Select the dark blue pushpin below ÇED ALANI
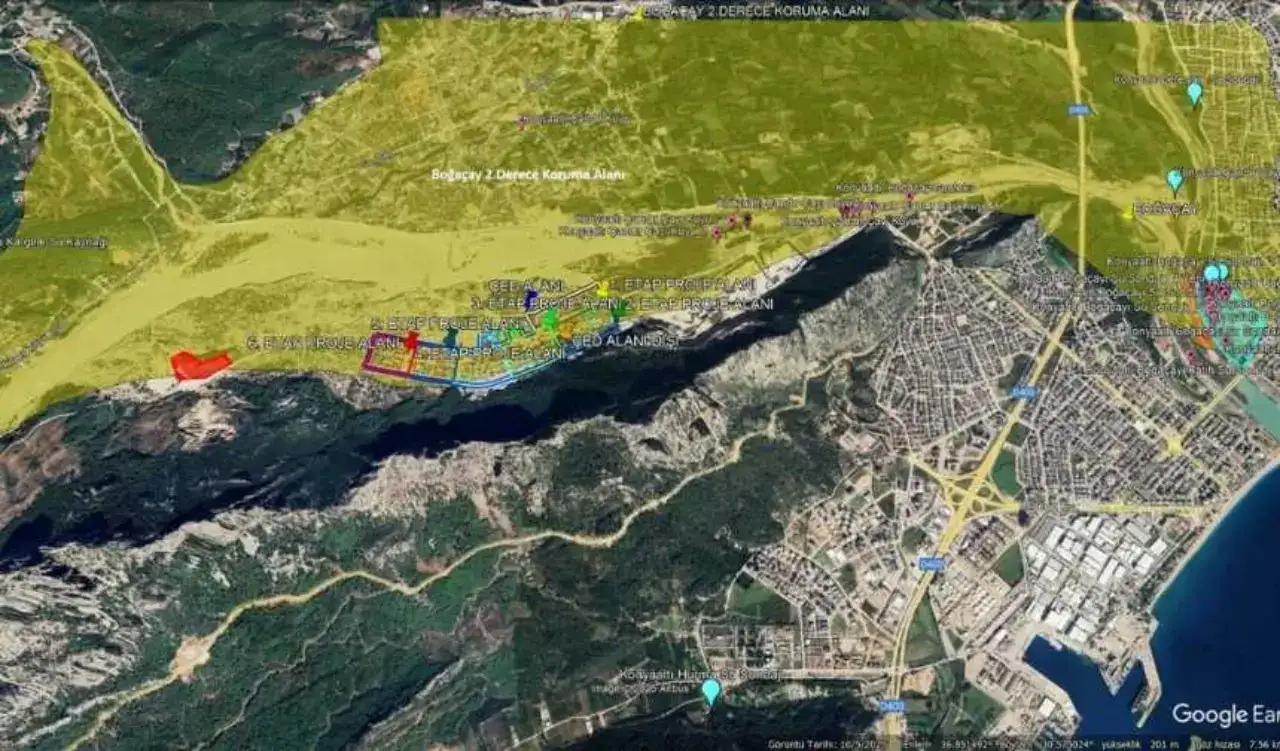Image resolution: width=1280 pixels, height=751 pixels. pyautogui.click(x=530, y=300)
